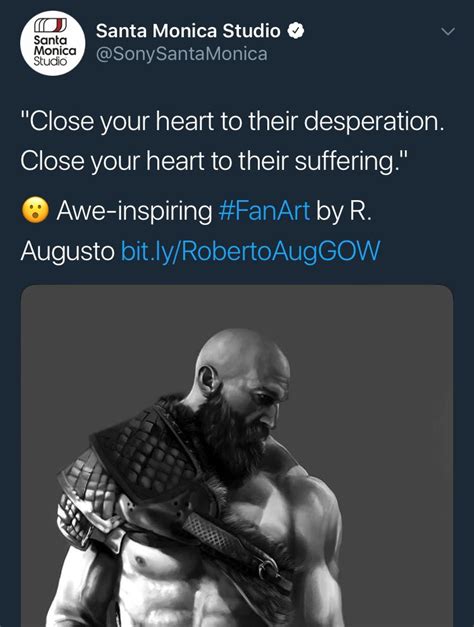
Task: Click the "Close your heart to their suffering" line
Action: click(214, 161)
